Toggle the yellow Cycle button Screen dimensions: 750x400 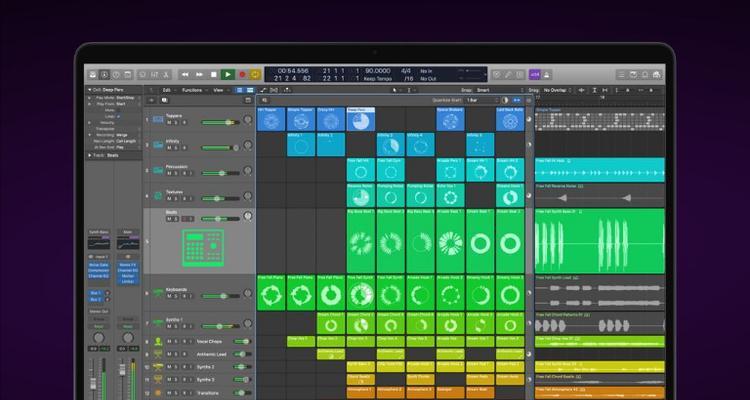255,75
